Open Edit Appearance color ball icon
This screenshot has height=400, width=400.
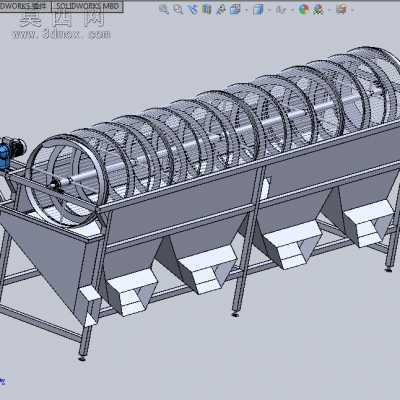[x=303, y=9]
